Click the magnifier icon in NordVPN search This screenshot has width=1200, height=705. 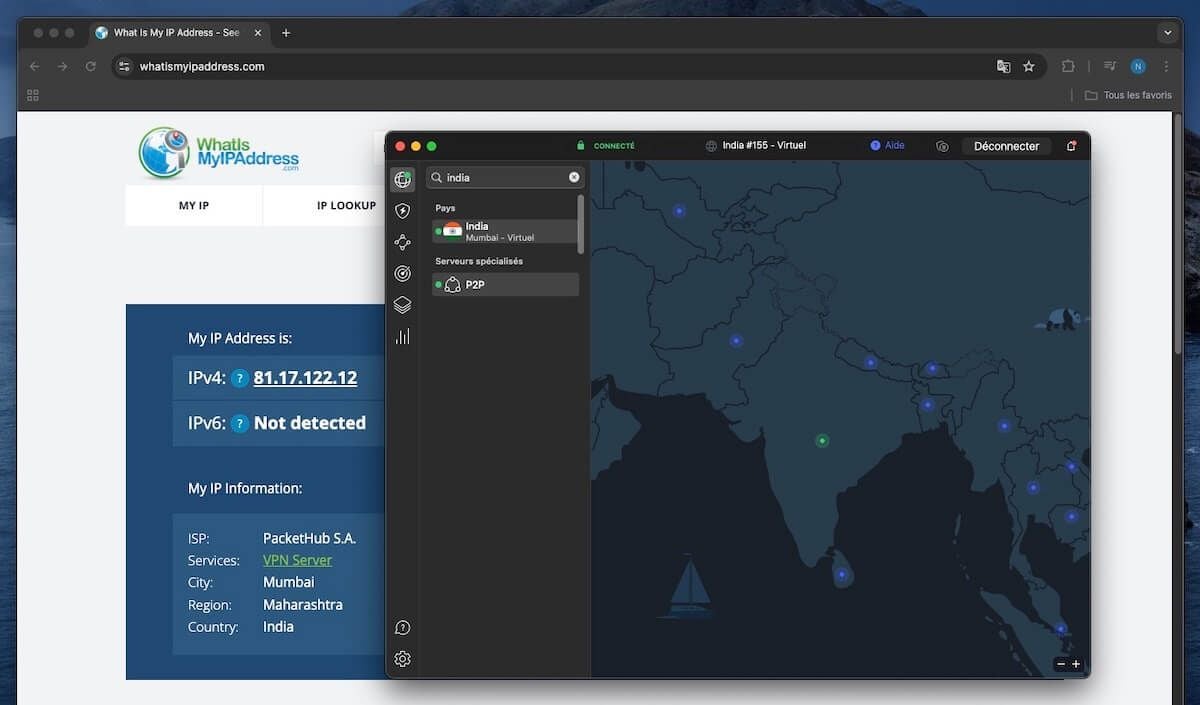coord(437,177)
